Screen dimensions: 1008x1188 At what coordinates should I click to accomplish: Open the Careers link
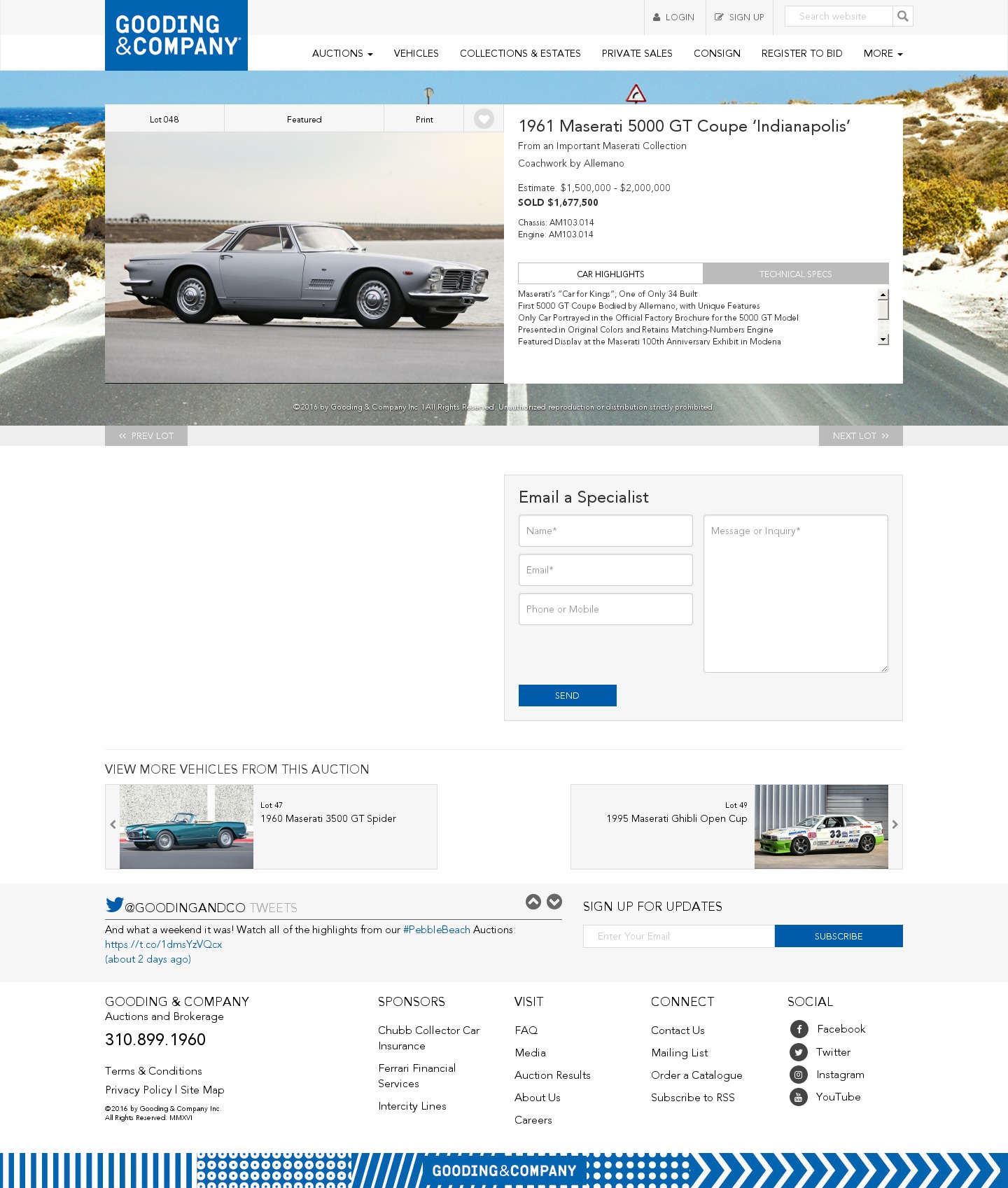(533, 1120)
